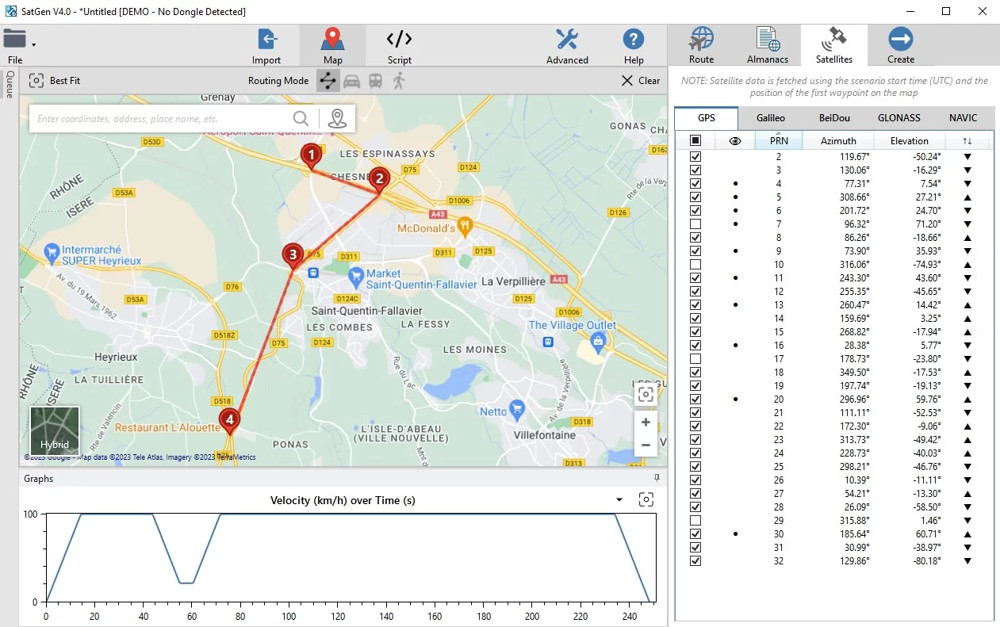
Task: Click the Satellites toolbar icon
Action: click(x=833, y=40)
